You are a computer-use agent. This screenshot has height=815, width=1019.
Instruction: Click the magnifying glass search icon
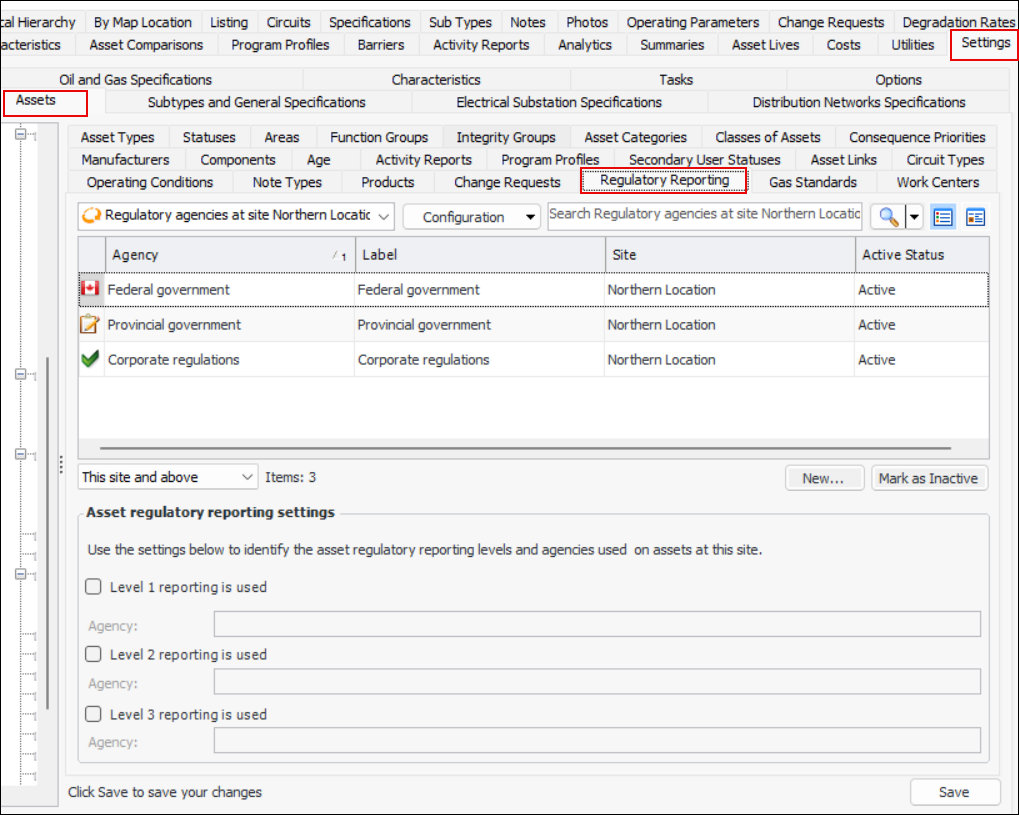tap(886, 217)
